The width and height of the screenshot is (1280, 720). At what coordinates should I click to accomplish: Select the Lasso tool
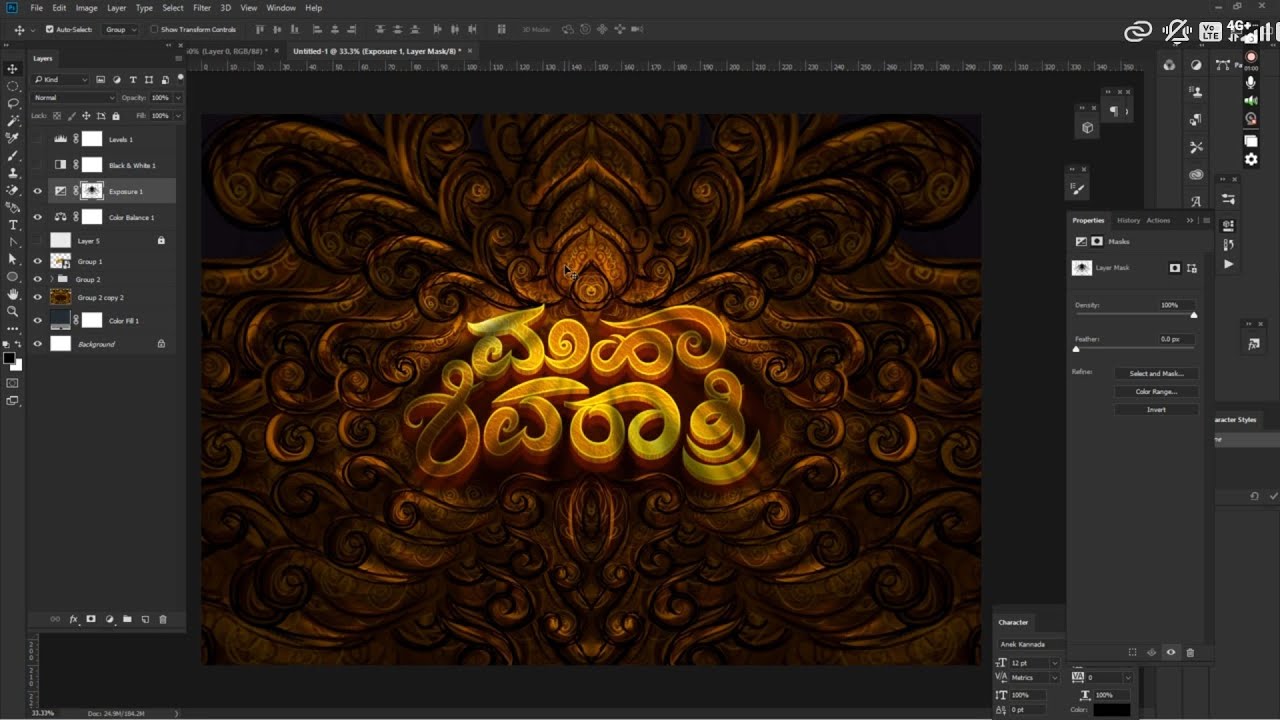coord(13,103)
